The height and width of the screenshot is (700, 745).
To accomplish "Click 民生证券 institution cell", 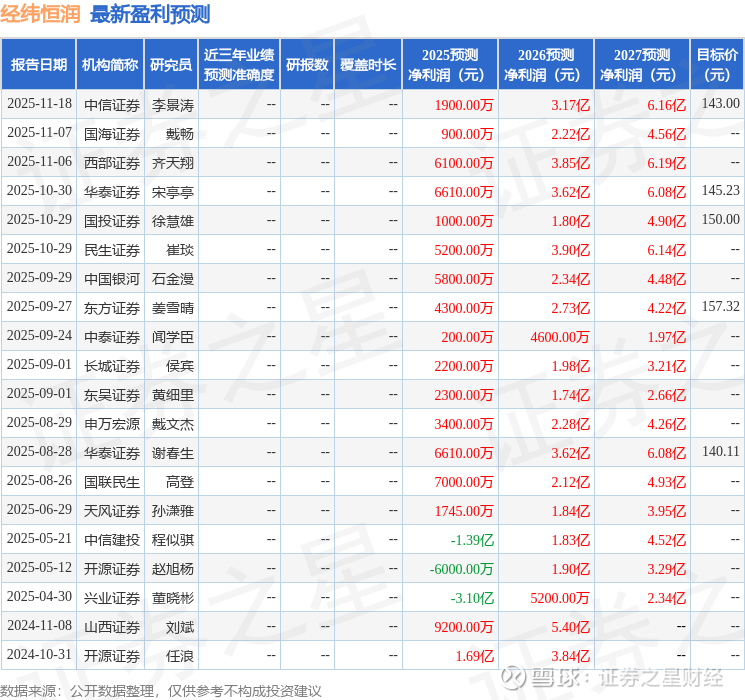I will [112, 250].
